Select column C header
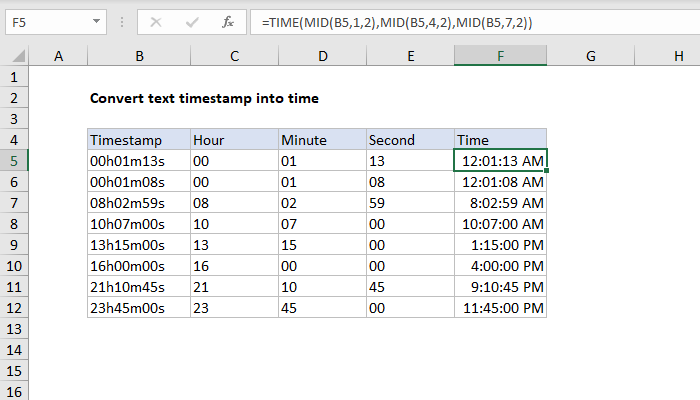700x400 pixels. [234, 56]
